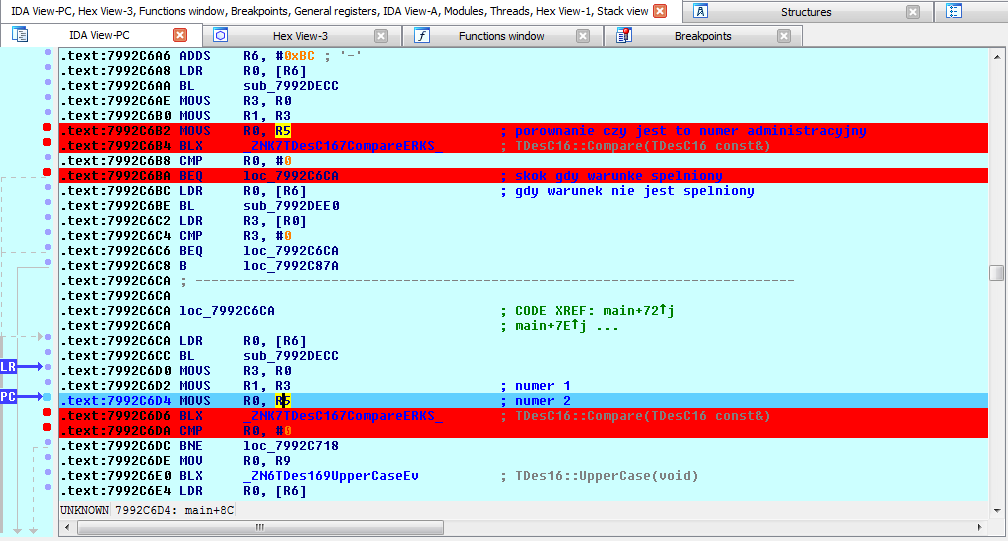Click the Functions window f icon
This screenshot has height=541, width=1008.
[x=422, y=35]
